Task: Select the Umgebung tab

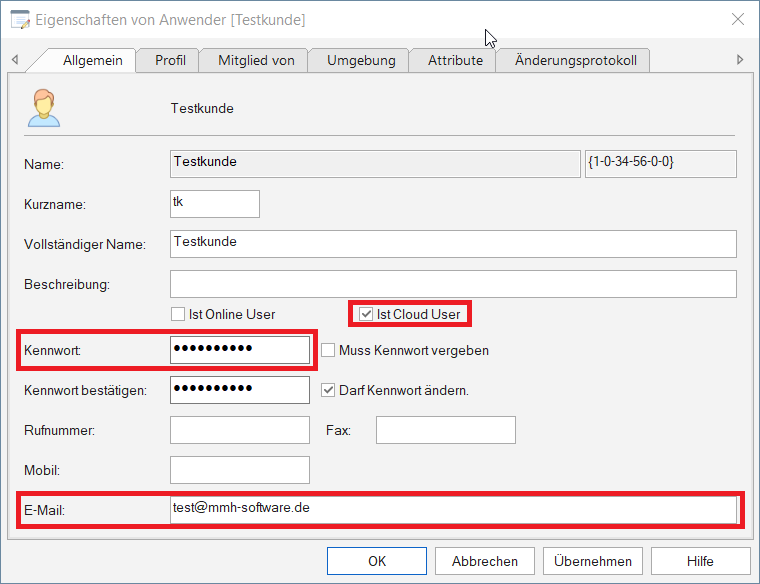Action: 361,60
